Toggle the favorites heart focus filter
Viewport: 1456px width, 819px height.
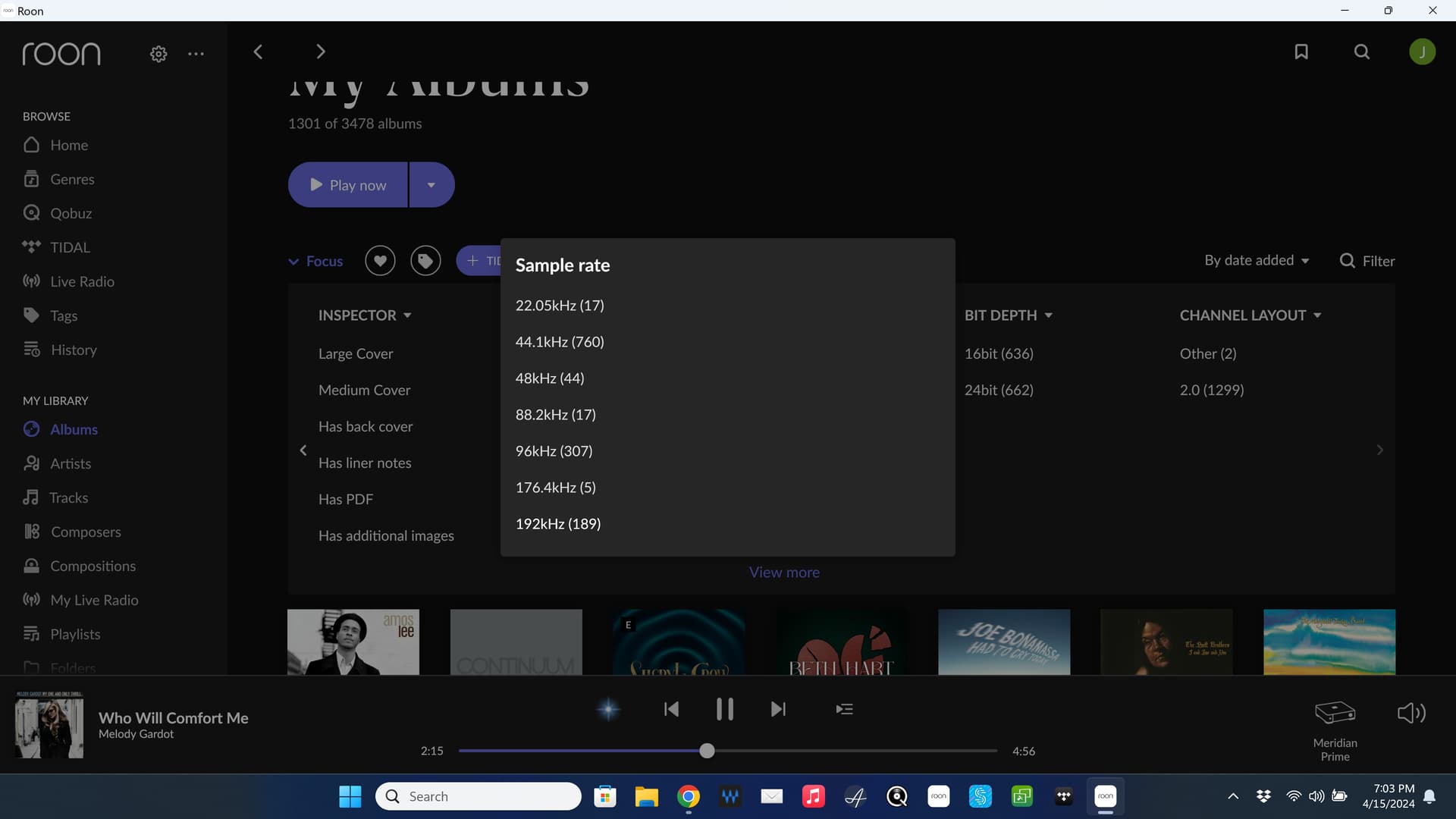[x=380, y=261]
